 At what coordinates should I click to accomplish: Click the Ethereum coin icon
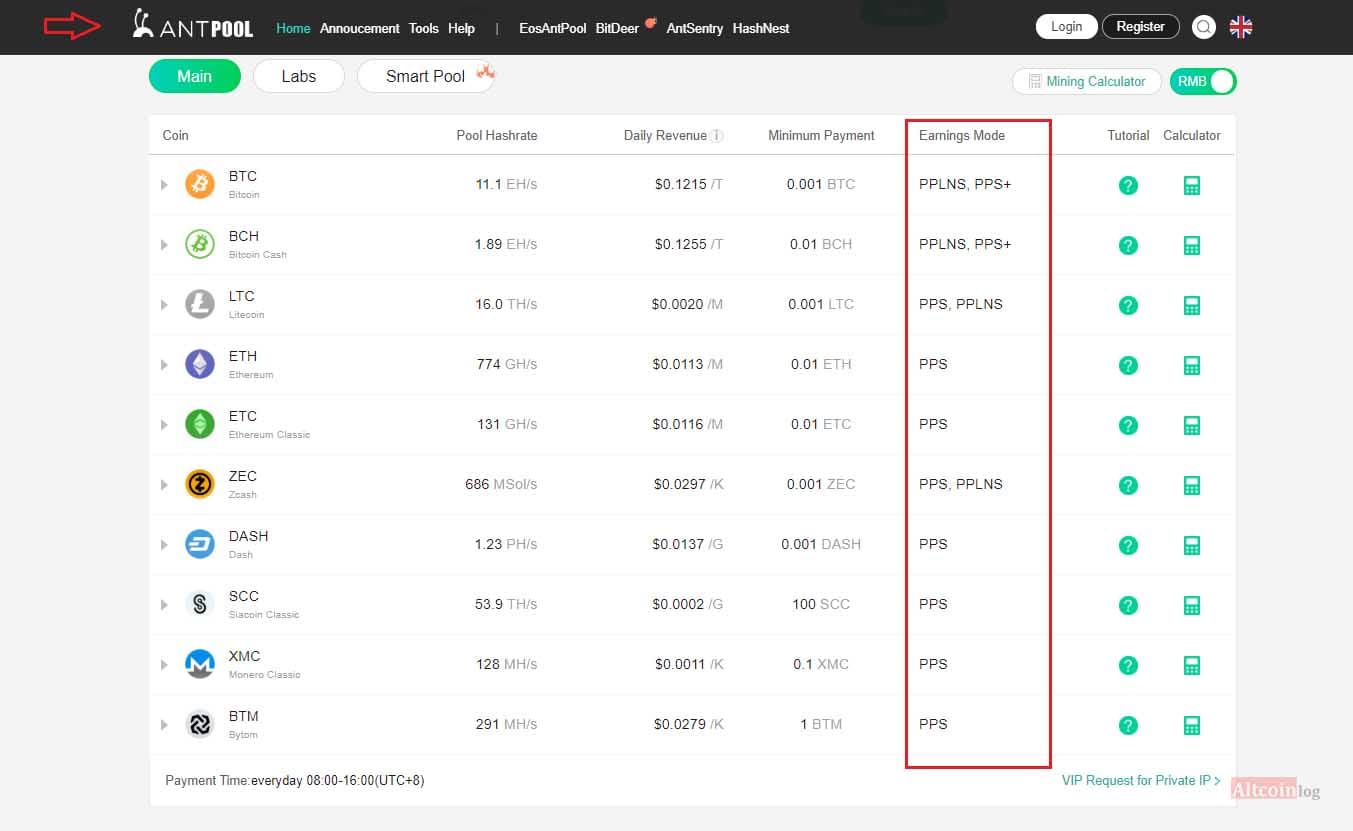200,364
